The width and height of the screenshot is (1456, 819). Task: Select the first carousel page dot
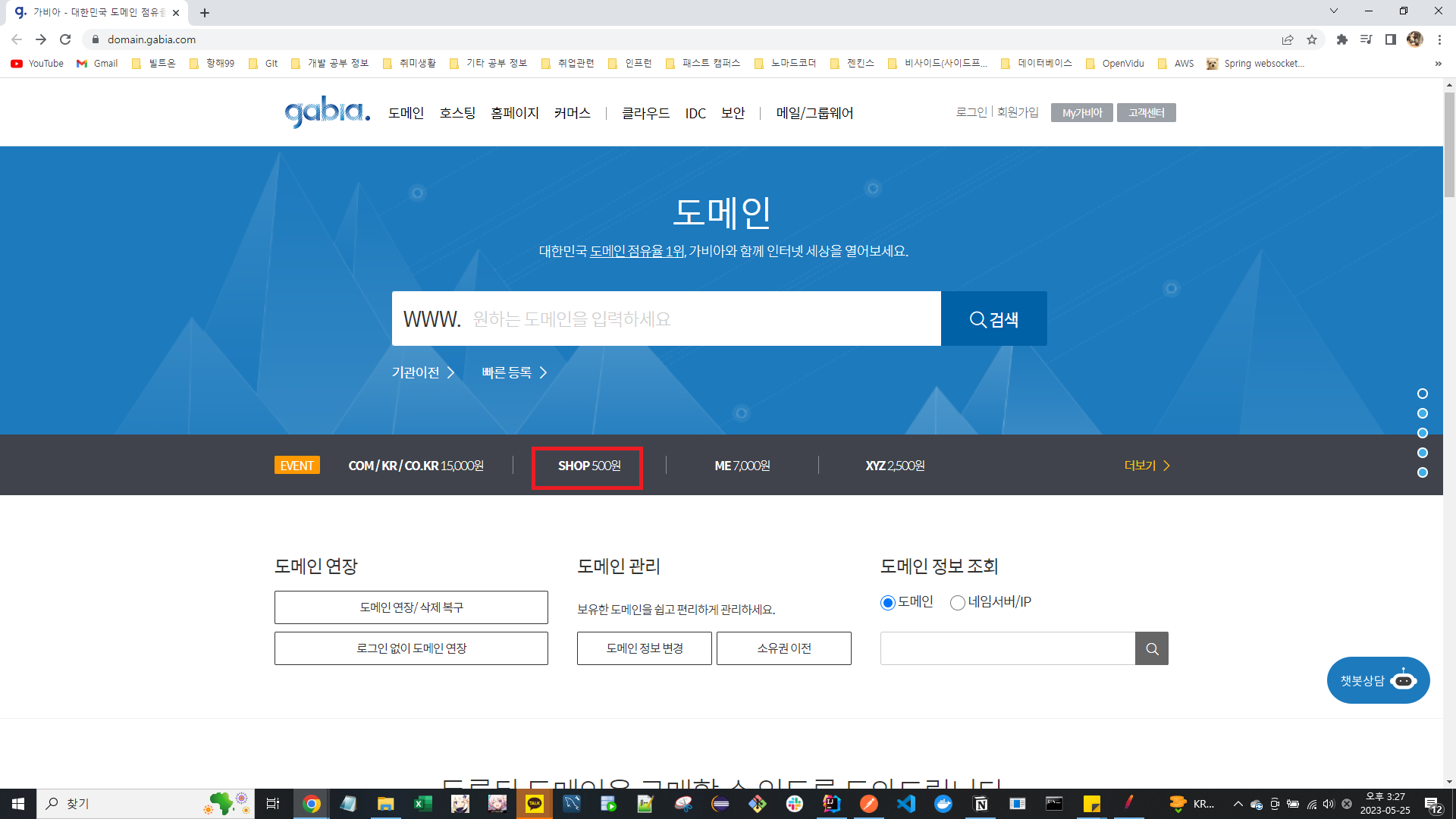click(x=1423, y=394)
